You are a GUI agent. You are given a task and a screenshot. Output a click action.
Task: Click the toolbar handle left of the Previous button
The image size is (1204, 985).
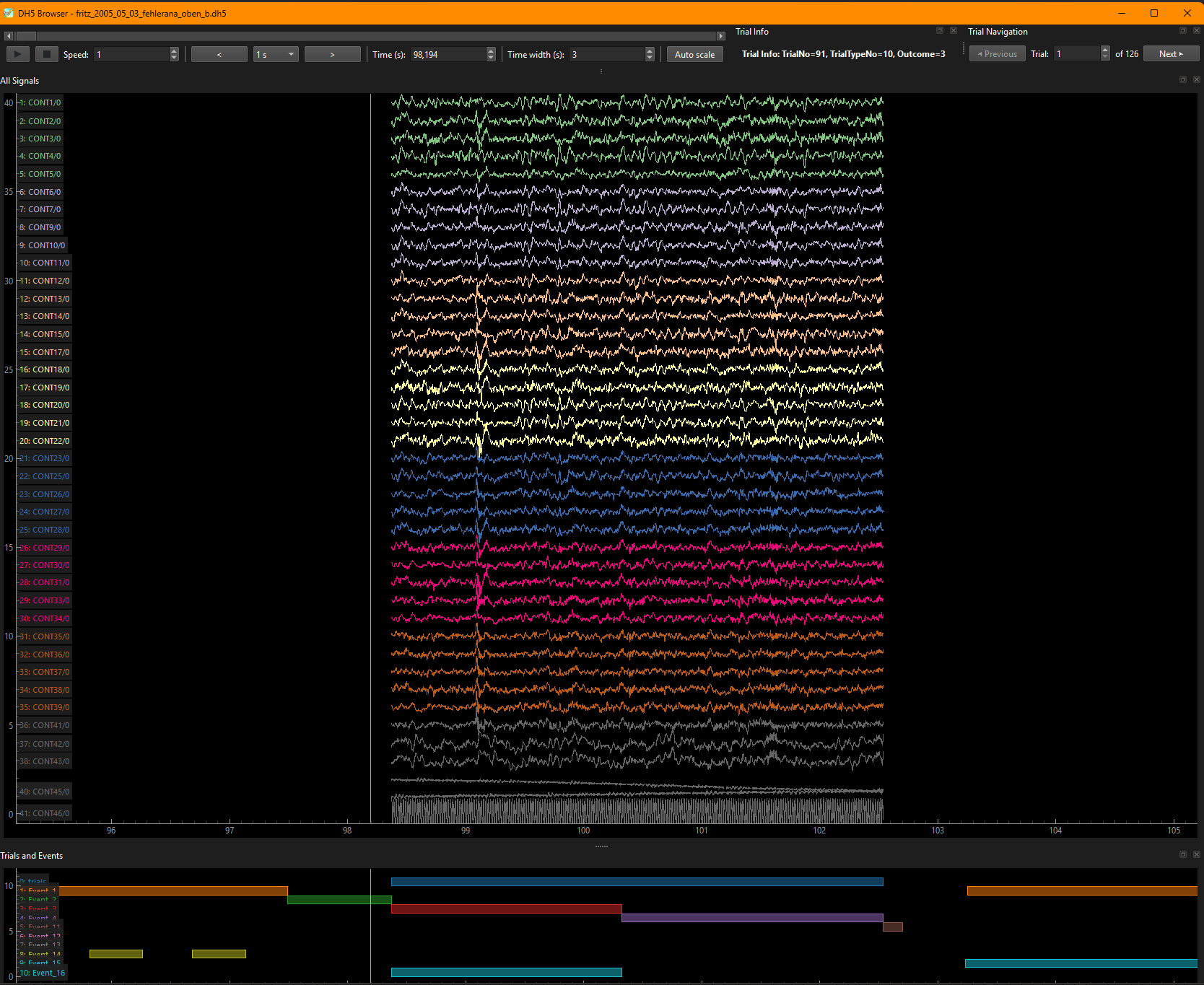click(x=964, y=48)
